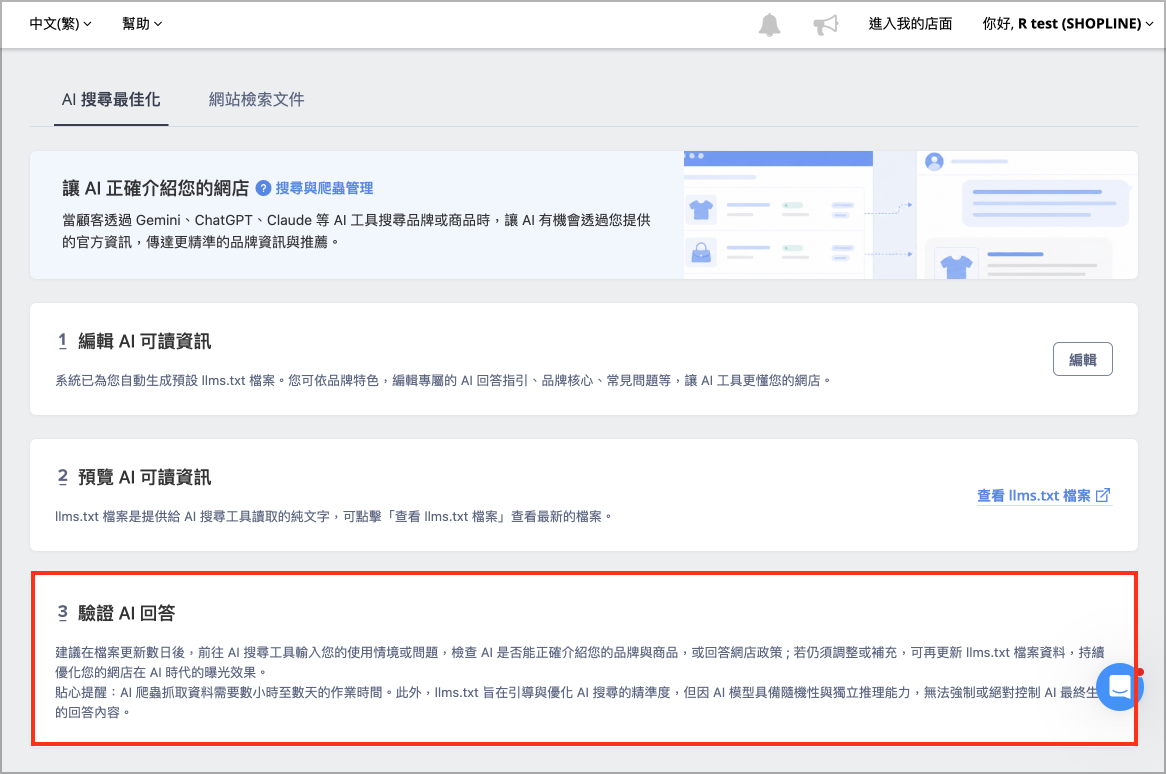Screen dimensions: 1166x774
Task: Open the R test (SHOPLINE) account menu
Action: pos(1067,24)
